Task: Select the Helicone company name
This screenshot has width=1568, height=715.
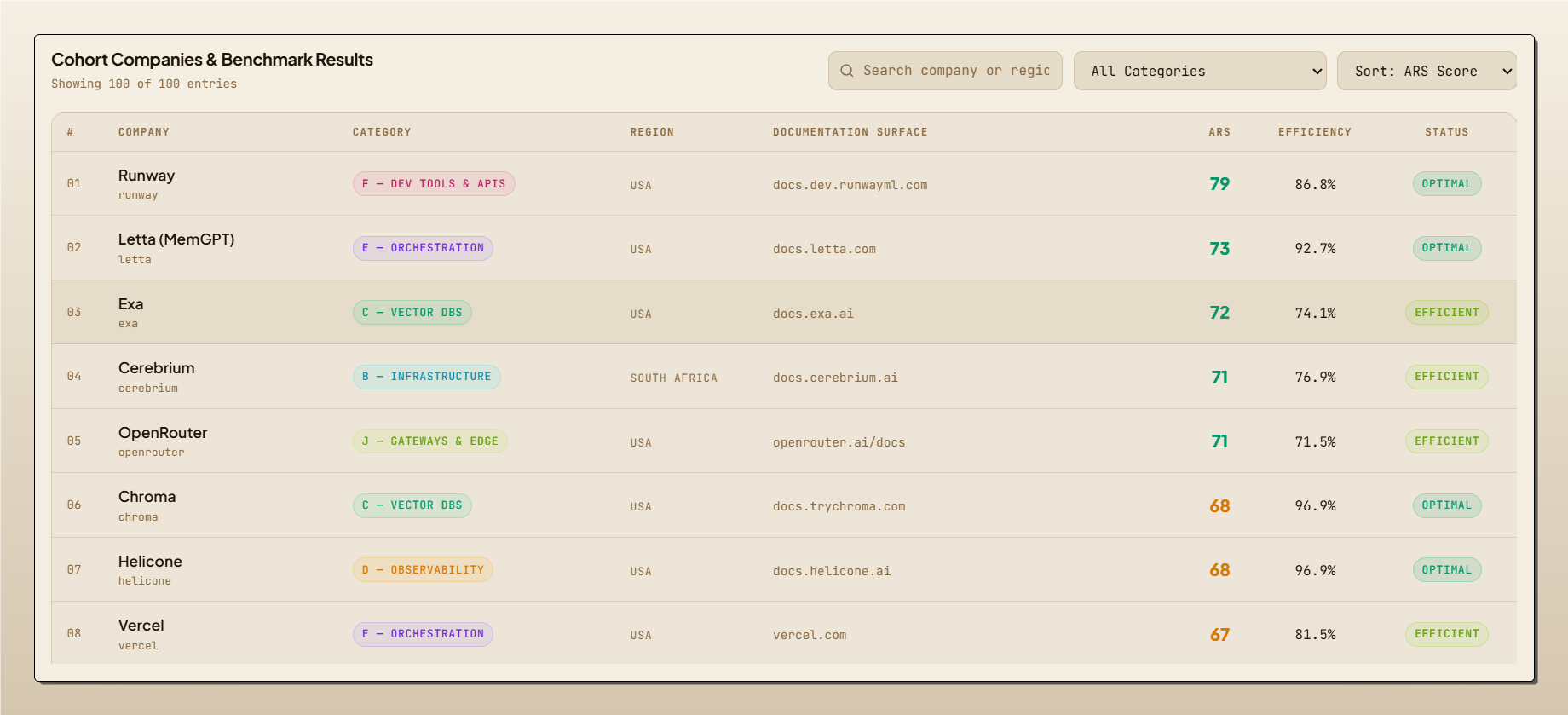Action: (150, 562)
